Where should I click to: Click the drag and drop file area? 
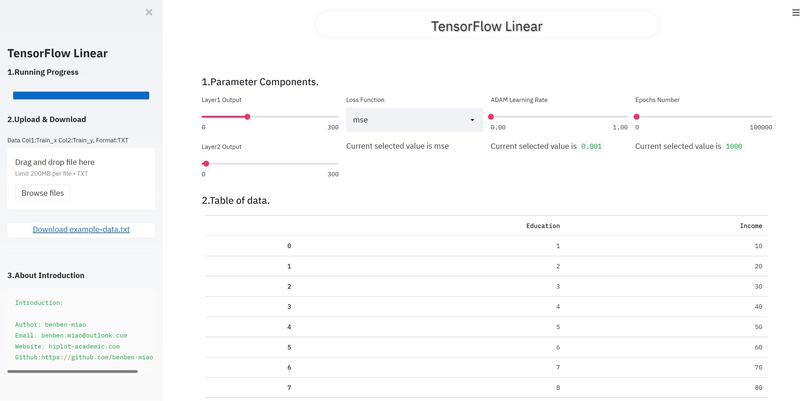point(81,166)
